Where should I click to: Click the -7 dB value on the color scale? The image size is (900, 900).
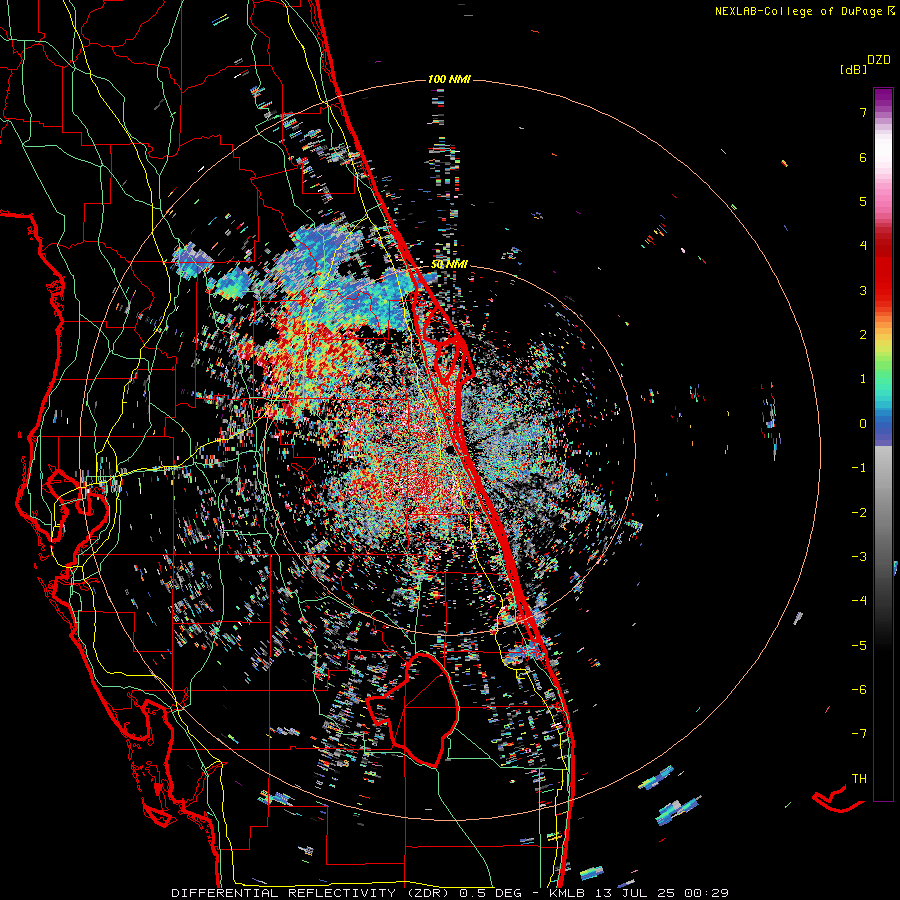[859, 734]
